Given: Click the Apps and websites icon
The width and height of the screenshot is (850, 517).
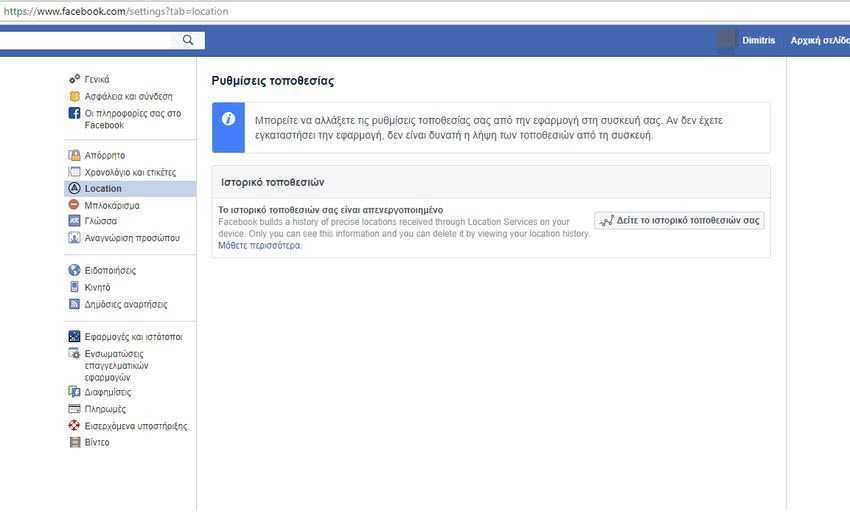Looking at the screenshot, I should pyautogui.click(x=74, y=337).
